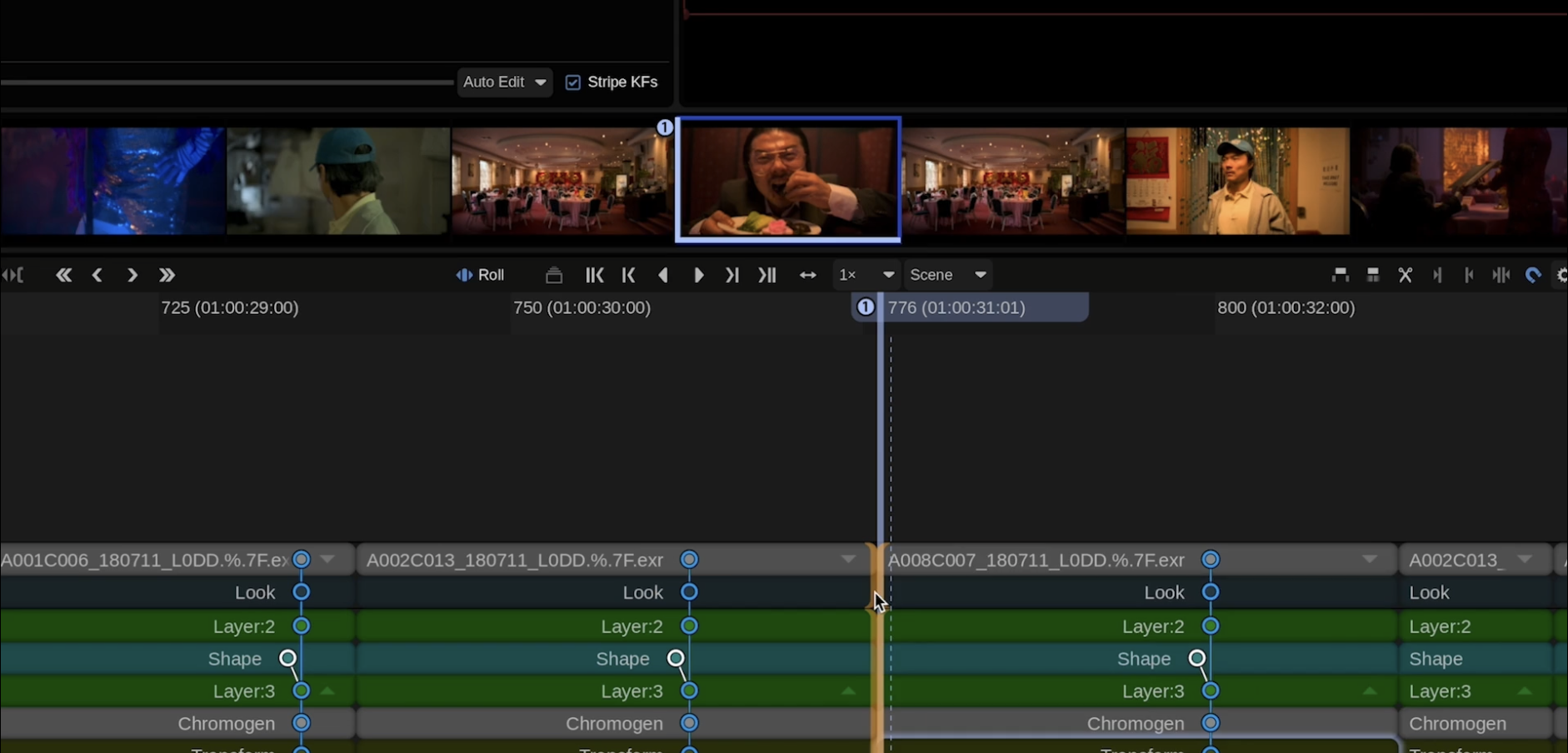Open the 1× playback speed dropdown
The image size is (1568, 753).
(866, 275)
